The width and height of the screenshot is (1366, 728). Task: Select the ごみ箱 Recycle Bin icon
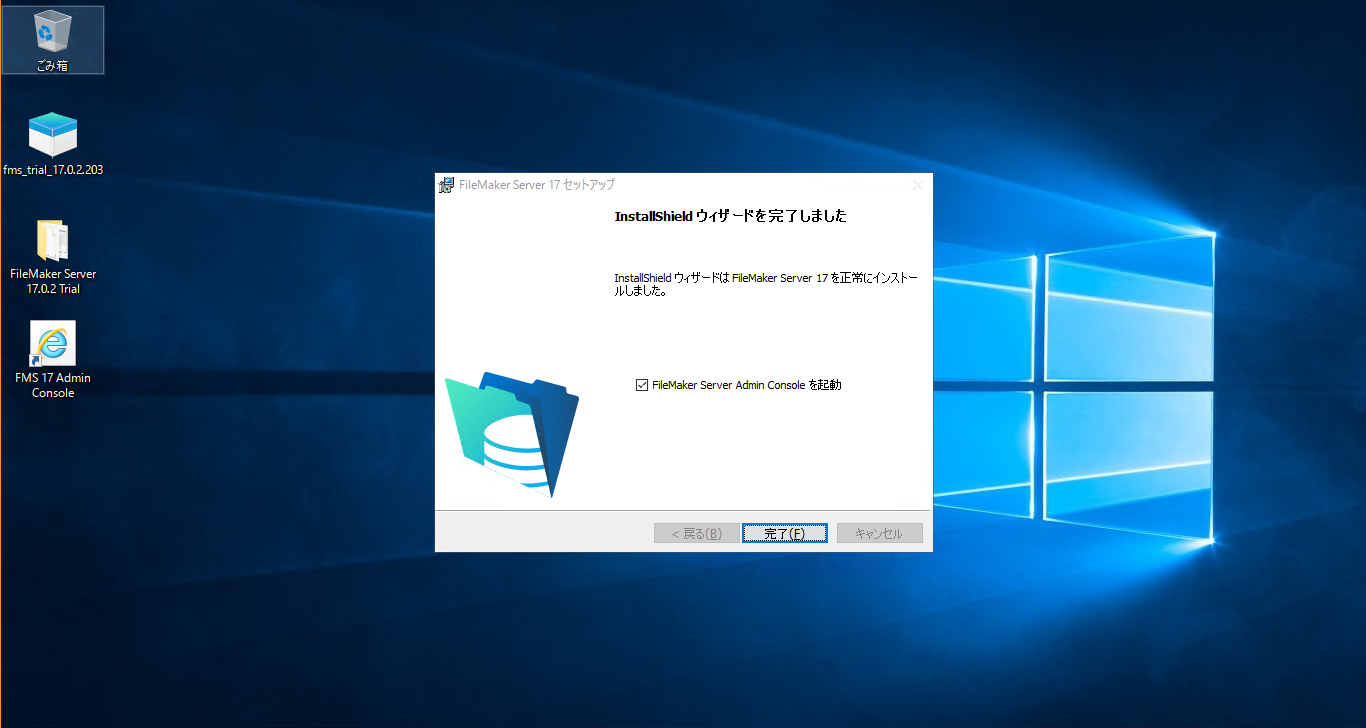click(52, 30)
